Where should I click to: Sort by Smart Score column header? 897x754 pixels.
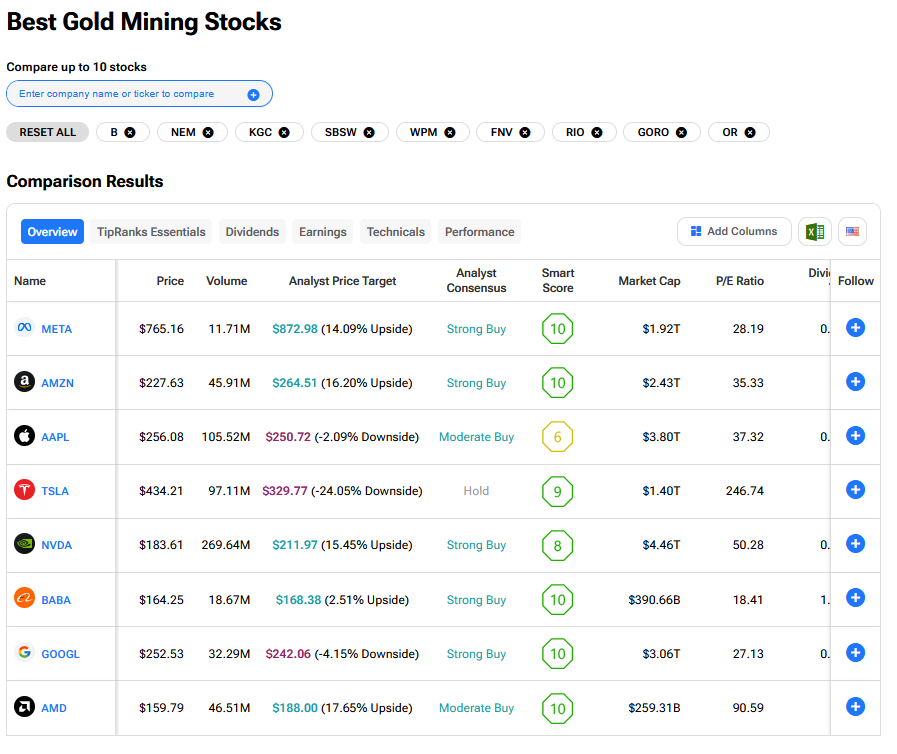pos(558,280)
